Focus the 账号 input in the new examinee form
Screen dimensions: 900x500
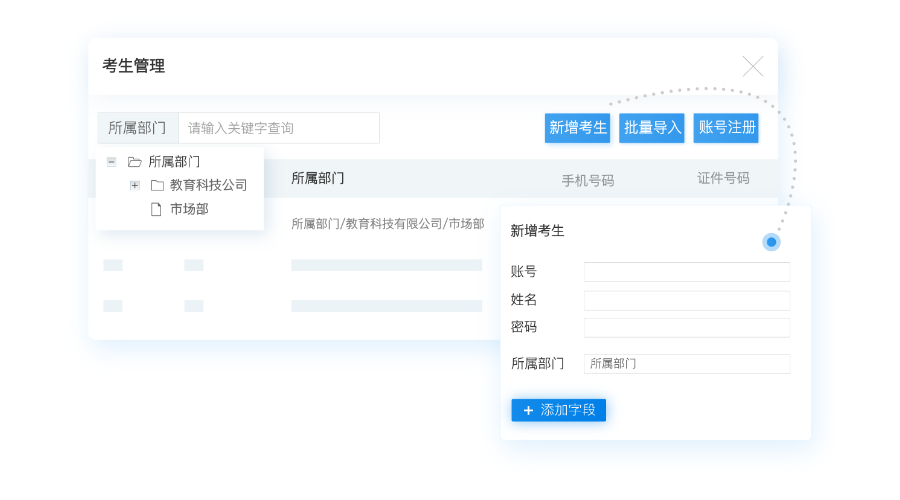coord(686,272)
